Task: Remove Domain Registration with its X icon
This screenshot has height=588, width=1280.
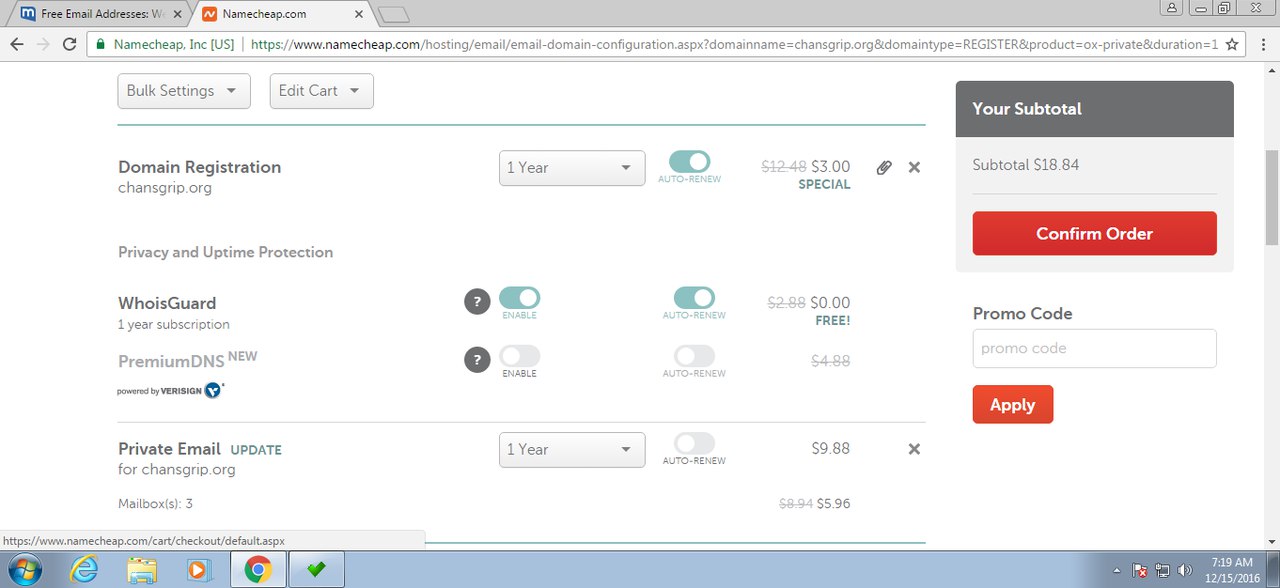Action: tap(914, 168)
